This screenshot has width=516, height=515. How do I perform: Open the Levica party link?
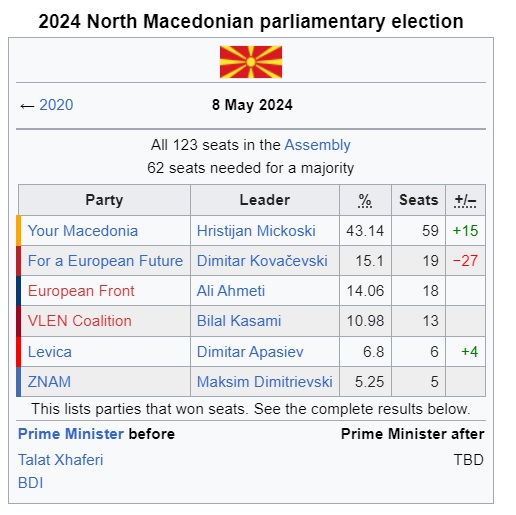coord(50,352)
